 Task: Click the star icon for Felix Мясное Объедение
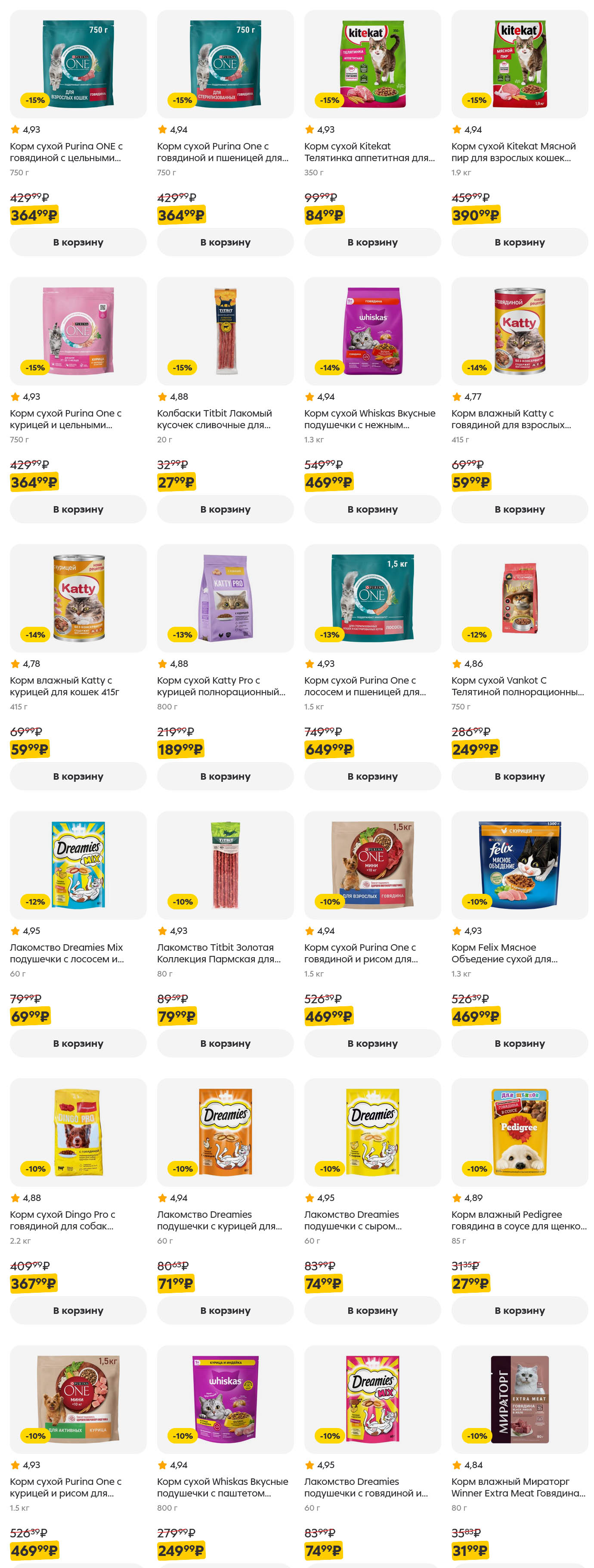457,931
